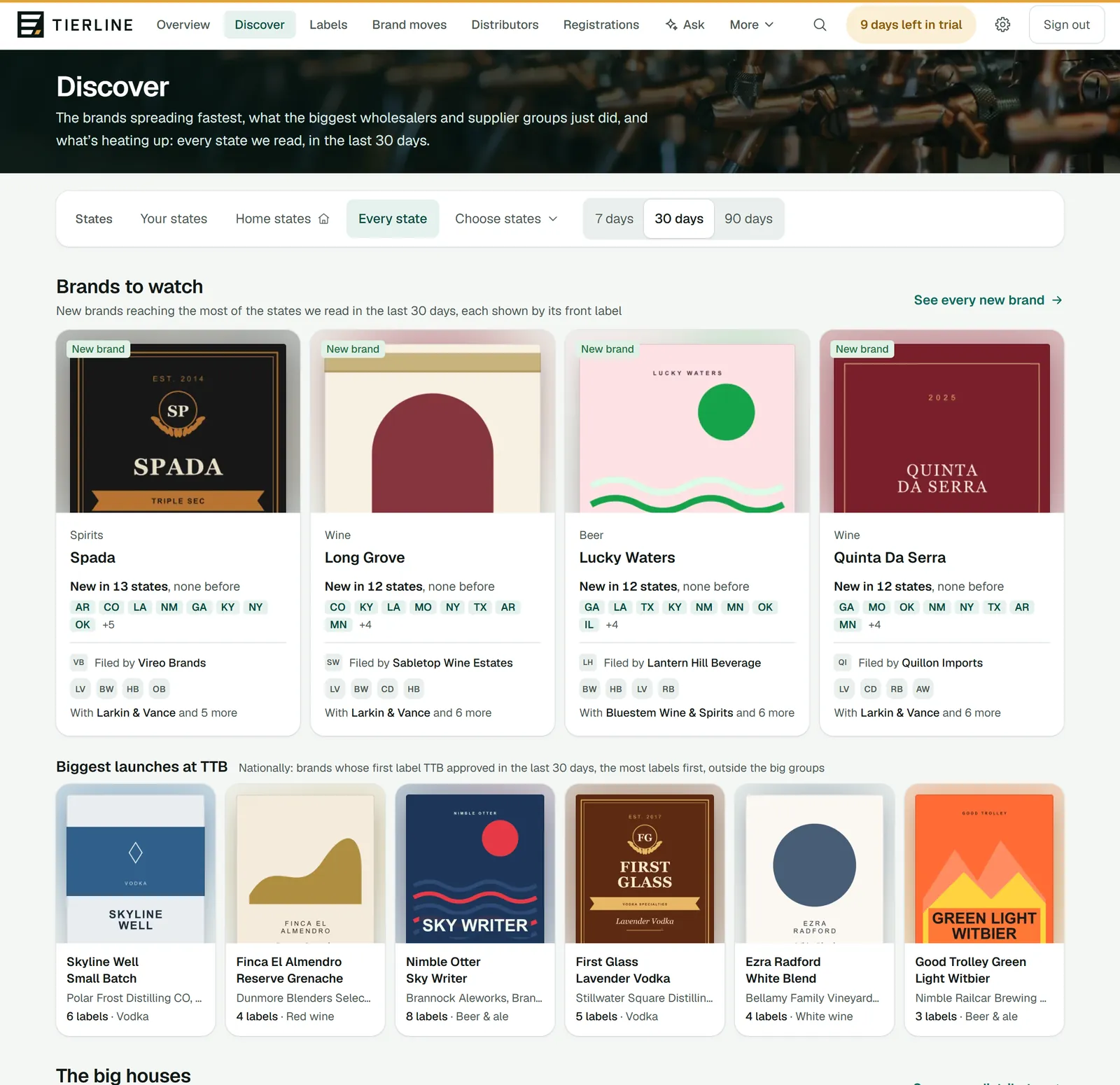Switch filter to Home states
Image resolution: width=1120 pixels, height=1085 pixels.
click(x=283, y=219)
